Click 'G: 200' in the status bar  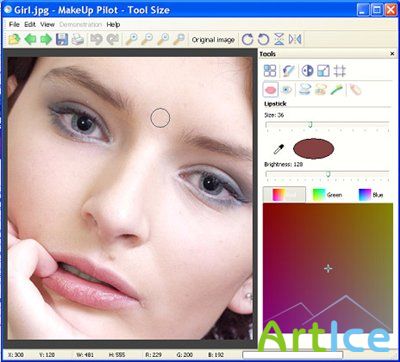click(186, 355)
